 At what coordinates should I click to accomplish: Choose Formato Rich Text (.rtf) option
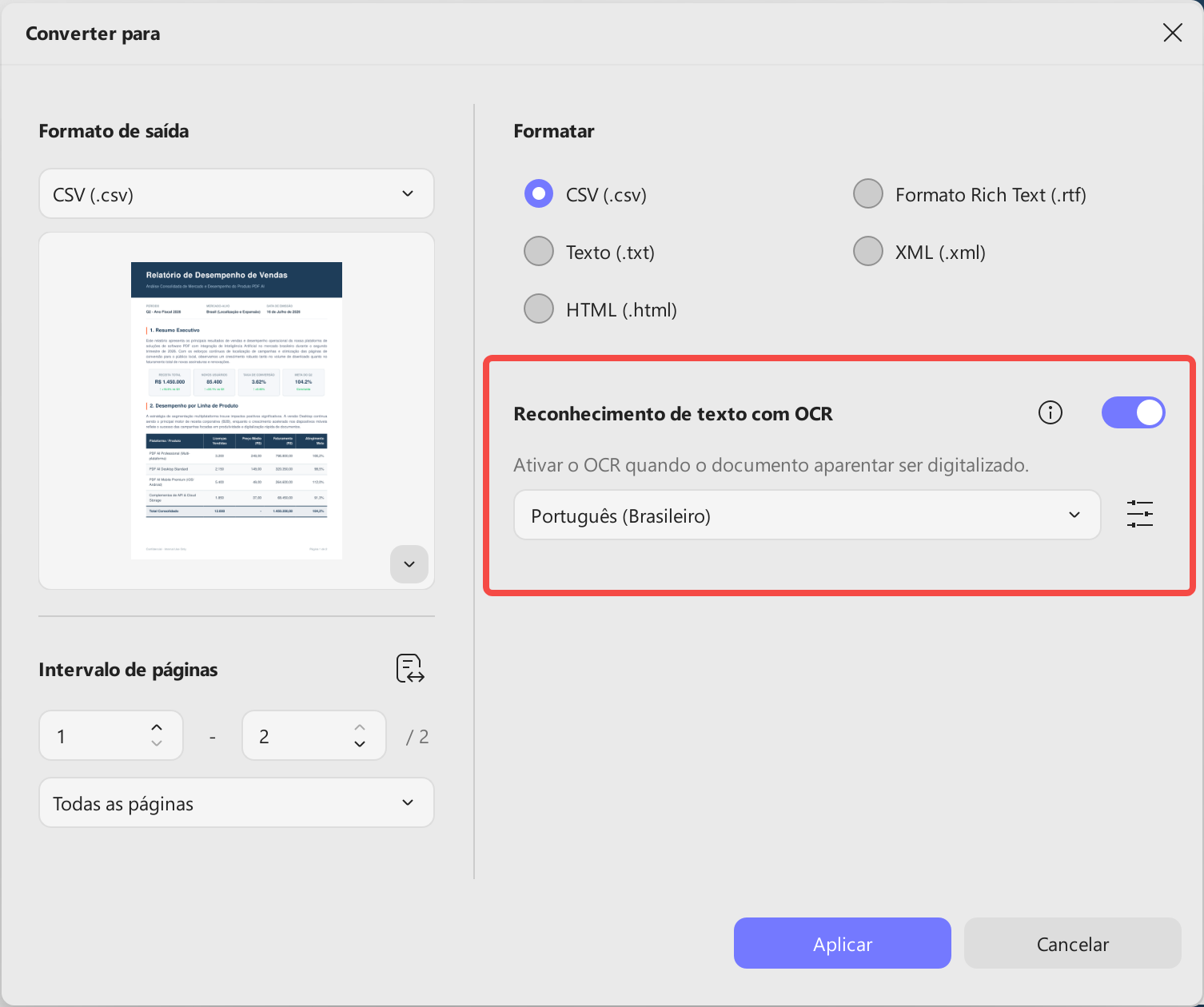[970, 194]
